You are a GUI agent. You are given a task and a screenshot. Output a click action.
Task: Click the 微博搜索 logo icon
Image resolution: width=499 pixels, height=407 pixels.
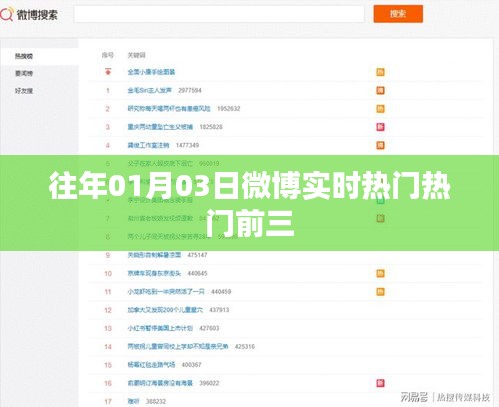(6, 15)
